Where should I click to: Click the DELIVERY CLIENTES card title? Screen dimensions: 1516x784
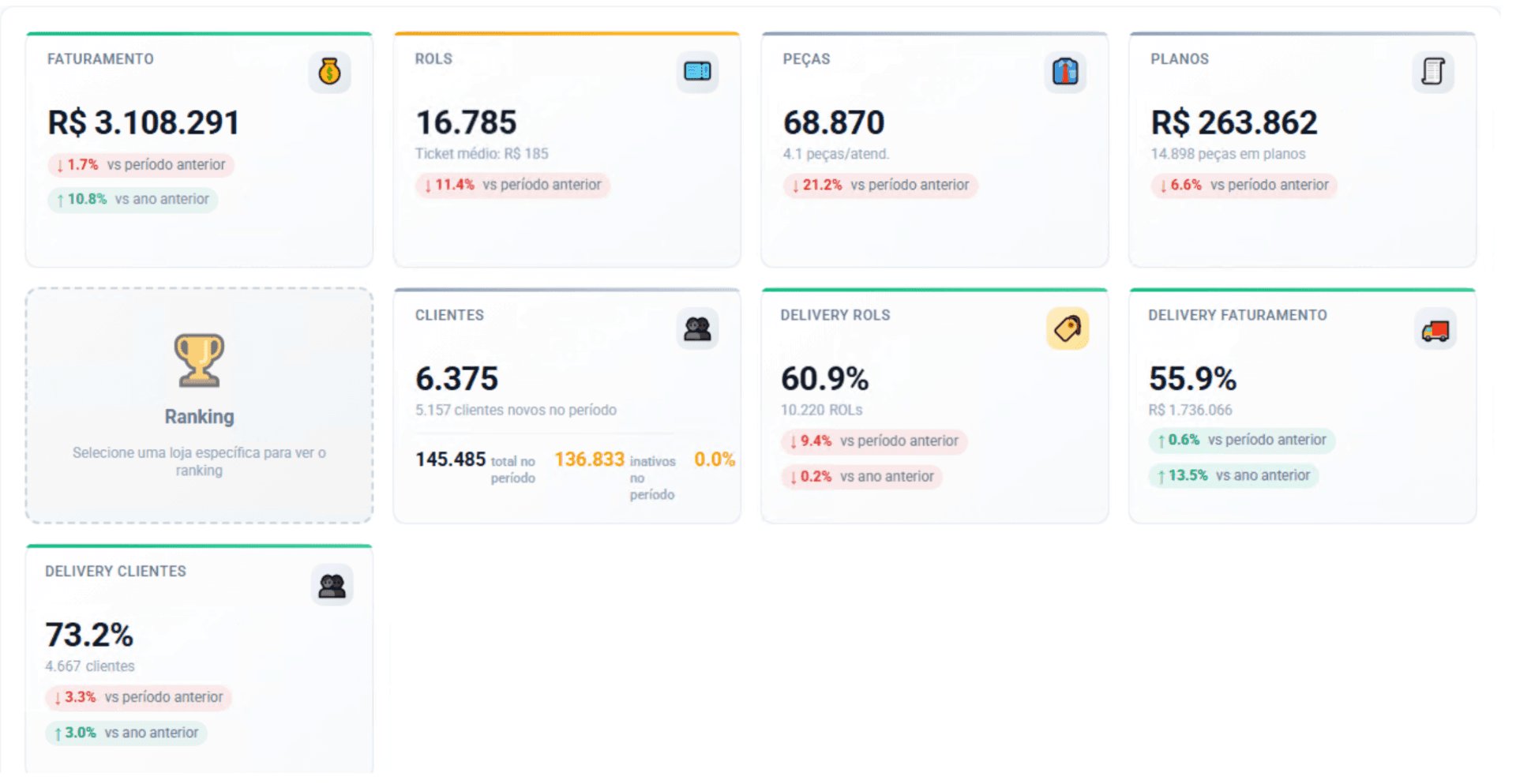[115, 571]
